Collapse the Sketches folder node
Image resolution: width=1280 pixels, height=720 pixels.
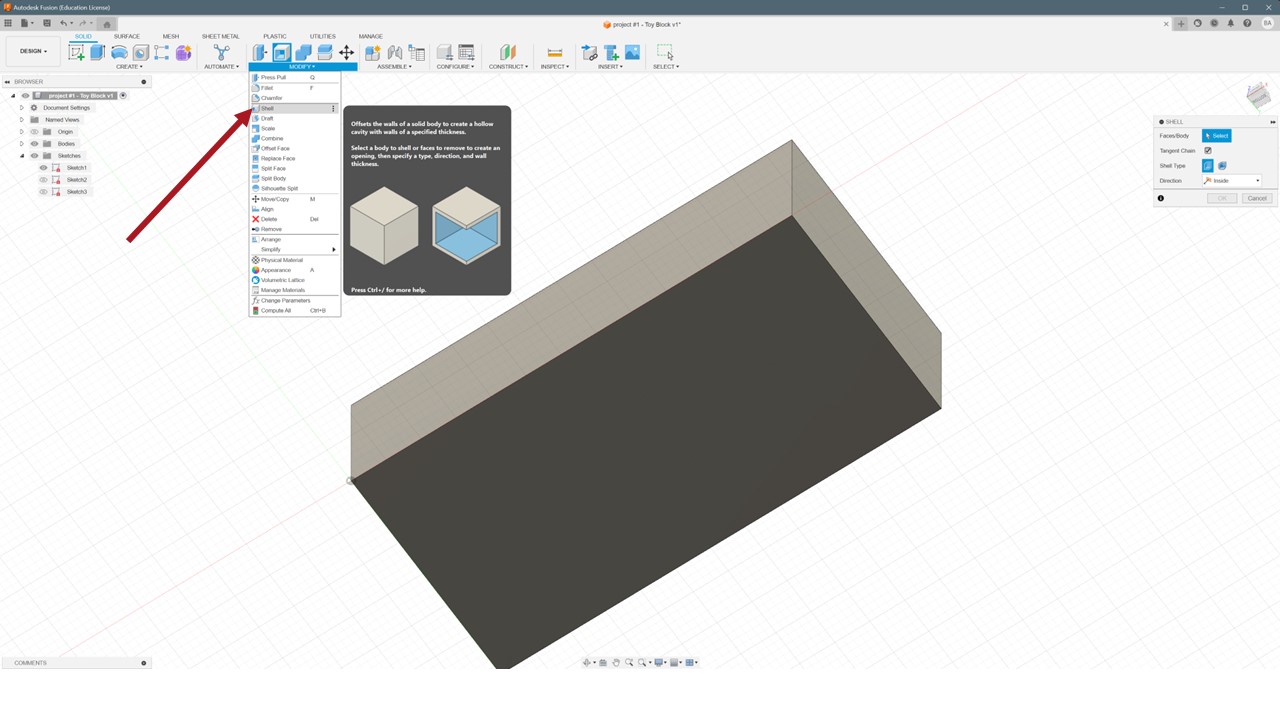(22, 156)
